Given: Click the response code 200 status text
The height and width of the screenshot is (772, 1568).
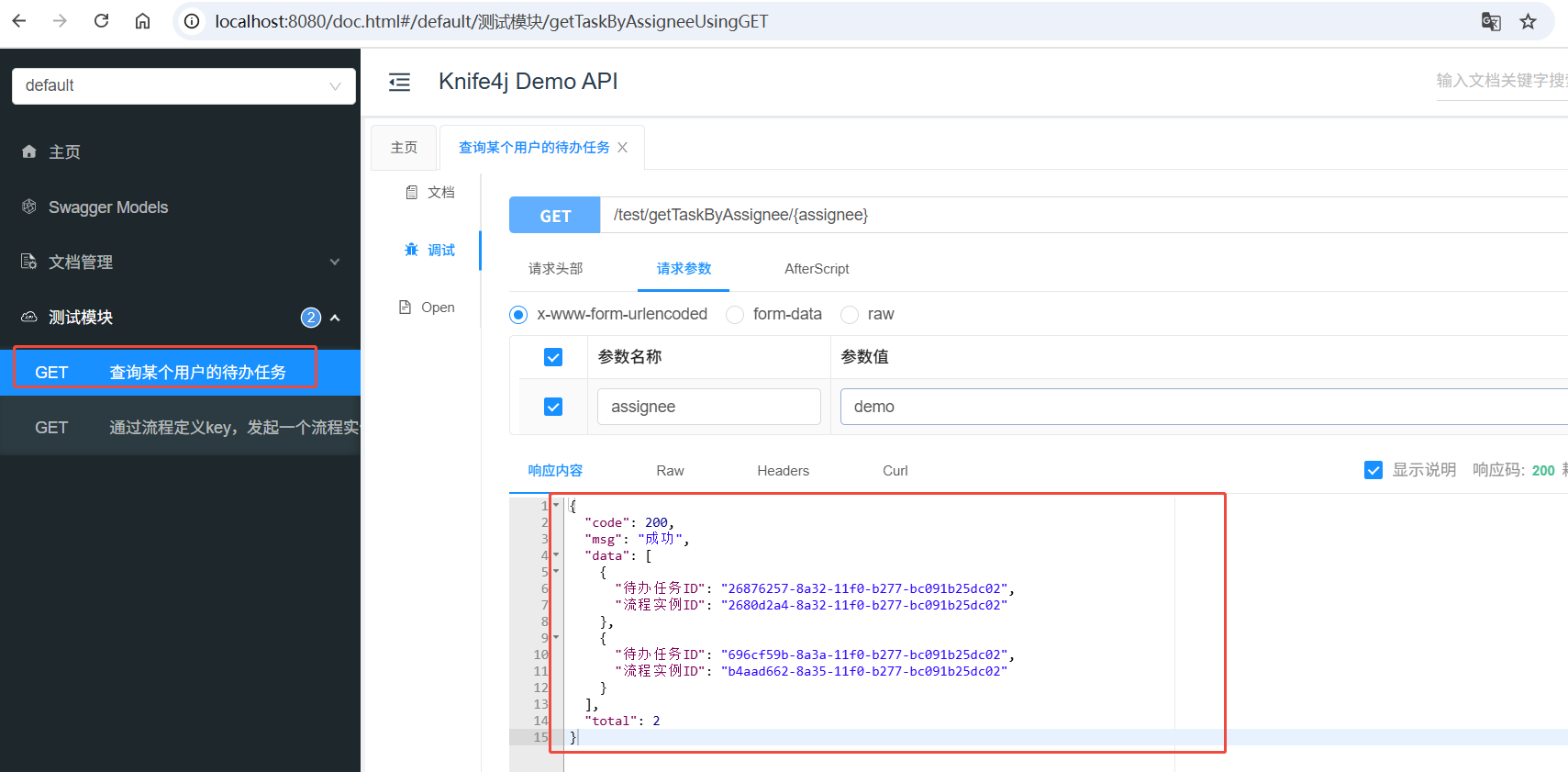Looking at the screenshot, I should pyautogui.click(x=1543, y=470).
